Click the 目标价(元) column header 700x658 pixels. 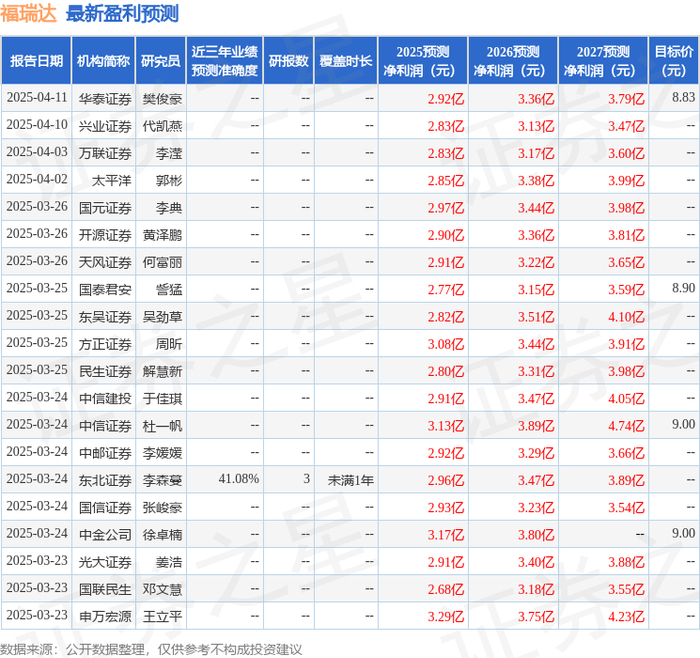pyautogui.click(x=674, y=61)
